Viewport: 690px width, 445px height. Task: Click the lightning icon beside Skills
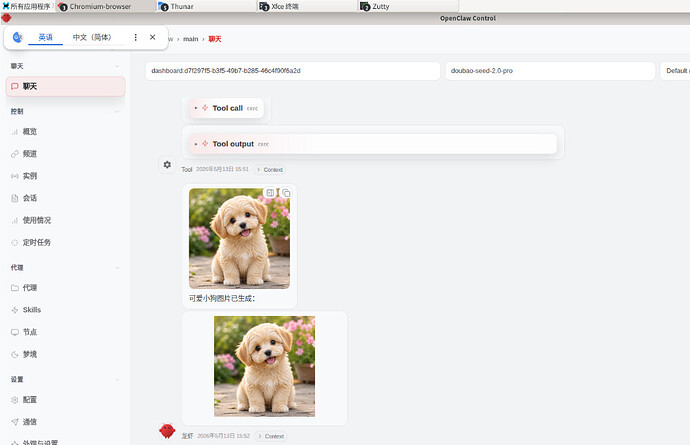[15, 310]
